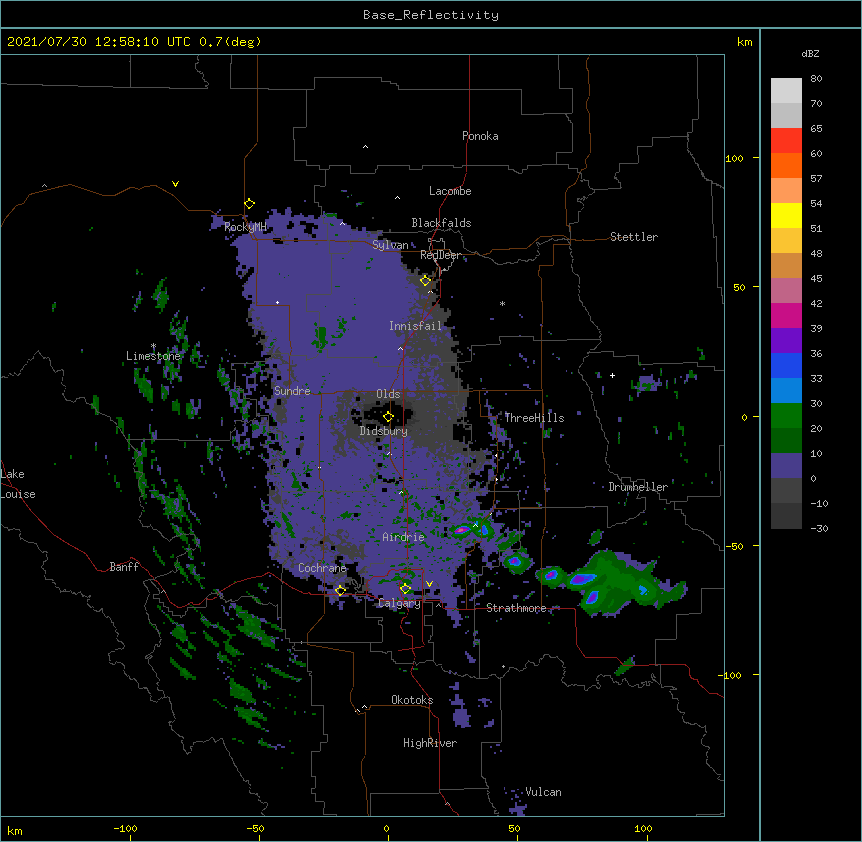Click the RockyMH label
The image size is (862, 842).
pyautogui.click(x=246, y=227)
